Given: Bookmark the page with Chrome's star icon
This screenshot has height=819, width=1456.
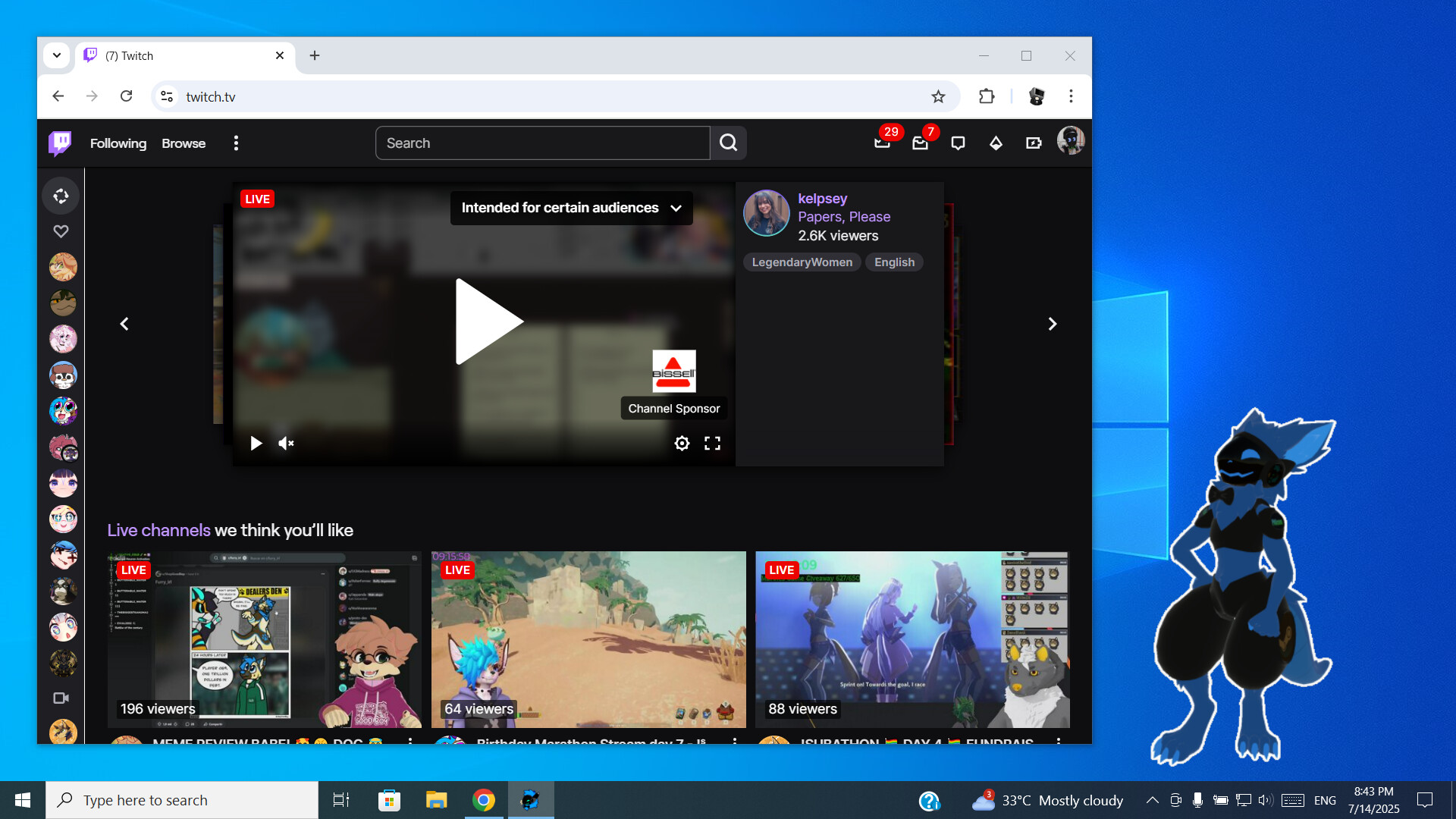Looking at the screenshot, I should click(939, 96).
